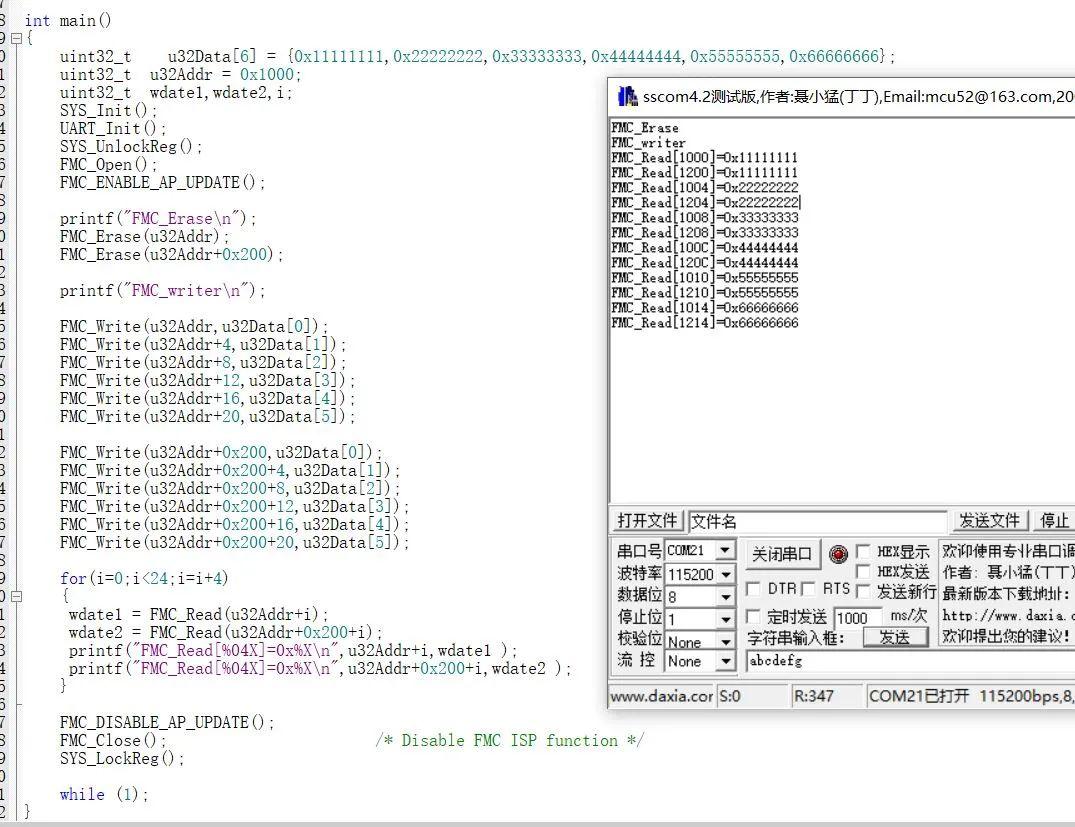Click the 停止 stop button
Viewport: 1075px width, 827px height.
1054,520
